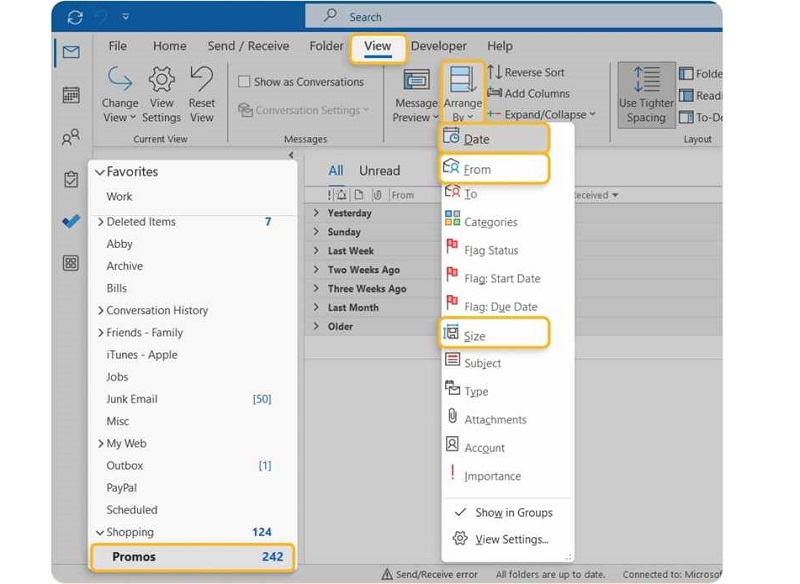Arrange messages by To
The image size is (800, 584).
tap(508, 194)
